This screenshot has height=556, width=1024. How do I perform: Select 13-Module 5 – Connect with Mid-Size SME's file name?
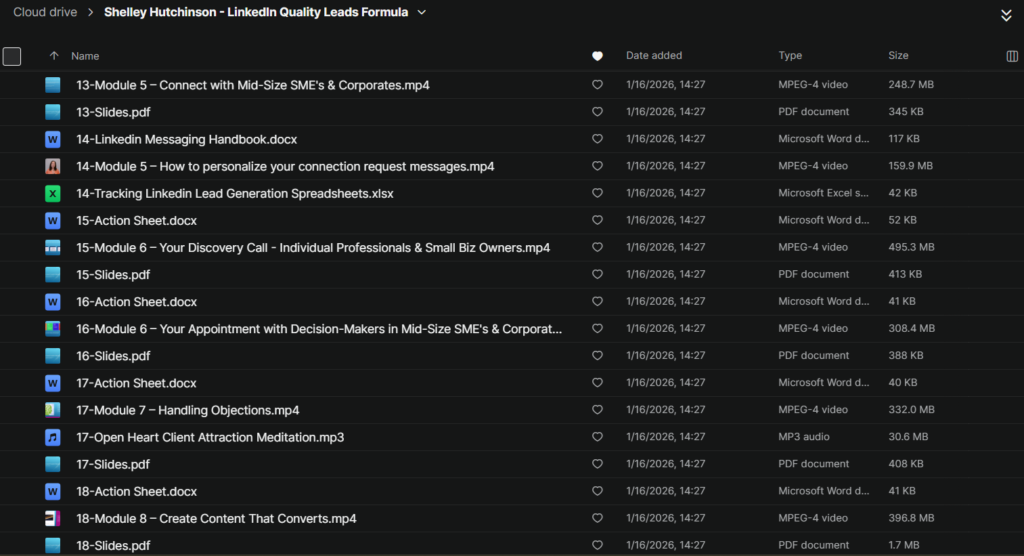(x=253, y=85)
